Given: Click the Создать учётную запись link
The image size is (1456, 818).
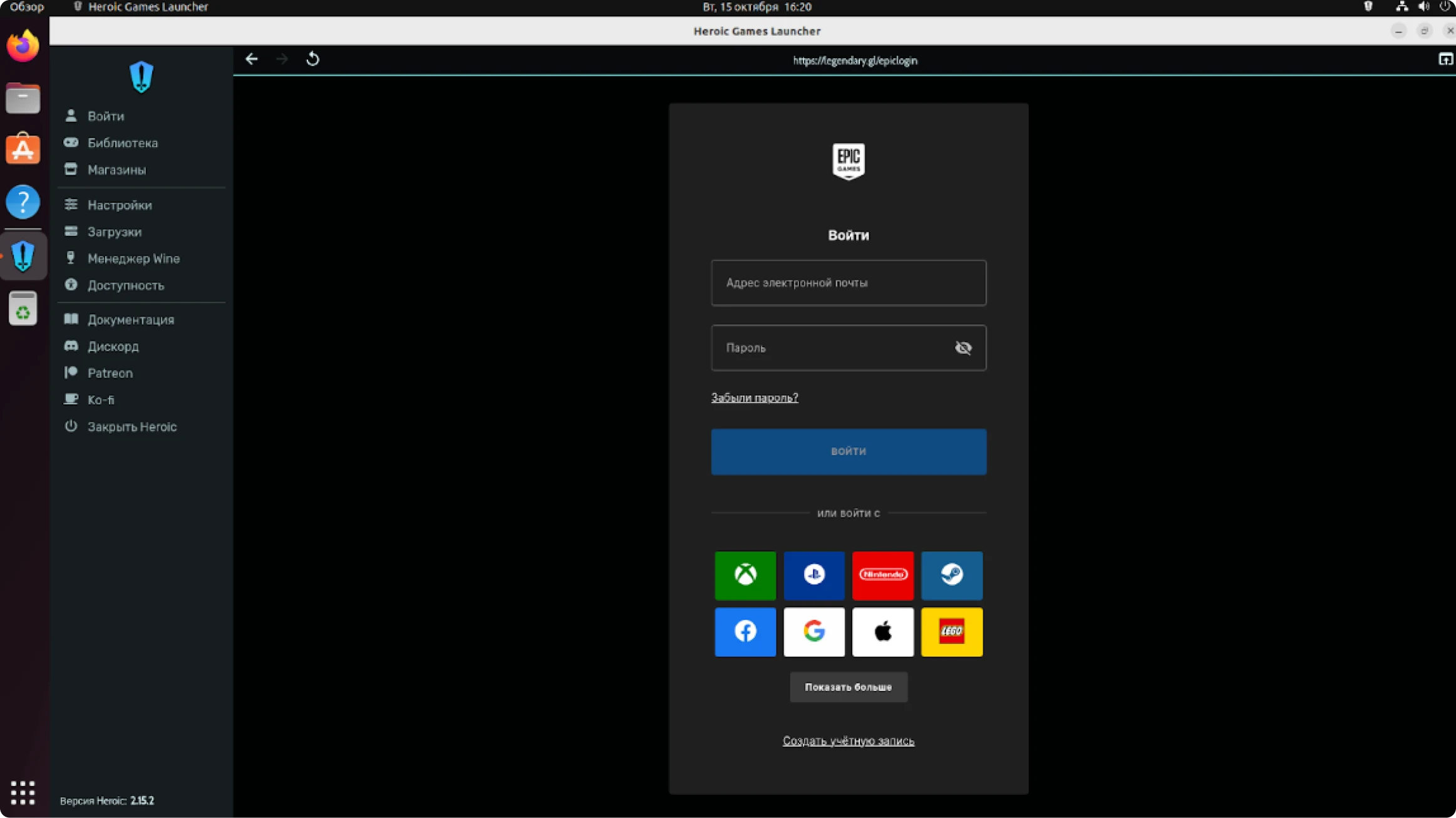Looking at the screenshot, I should (x=848, y=740).
